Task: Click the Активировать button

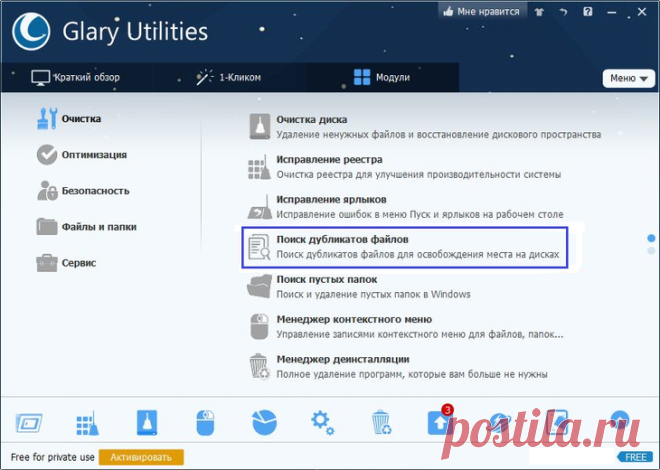Action: [141, 457]
